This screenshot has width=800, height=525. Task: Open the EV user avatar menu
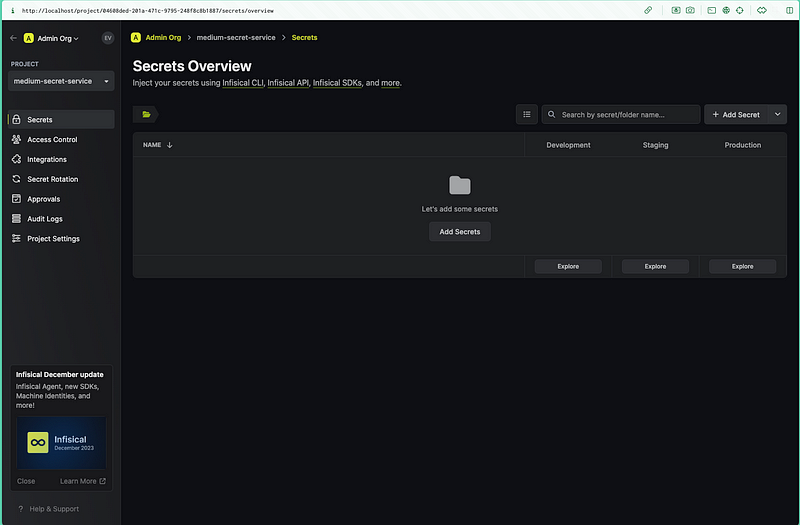[x=108, y=38]
